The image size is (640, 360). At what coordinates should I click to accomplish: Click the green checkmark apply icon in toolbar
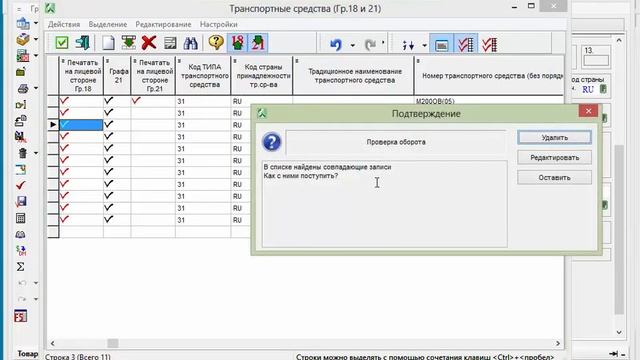click(x=62, y=43)
